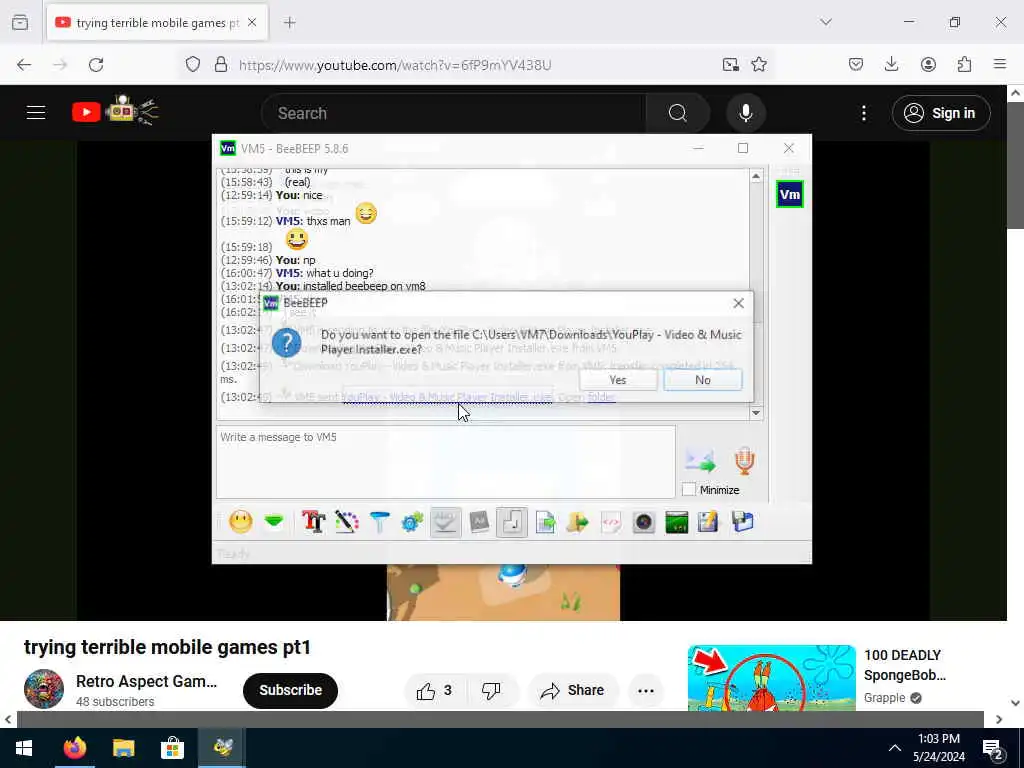Open Firefox extensions puzzle icon
Viewport: 1024px width, 768px height.
[x=965, y=65]
